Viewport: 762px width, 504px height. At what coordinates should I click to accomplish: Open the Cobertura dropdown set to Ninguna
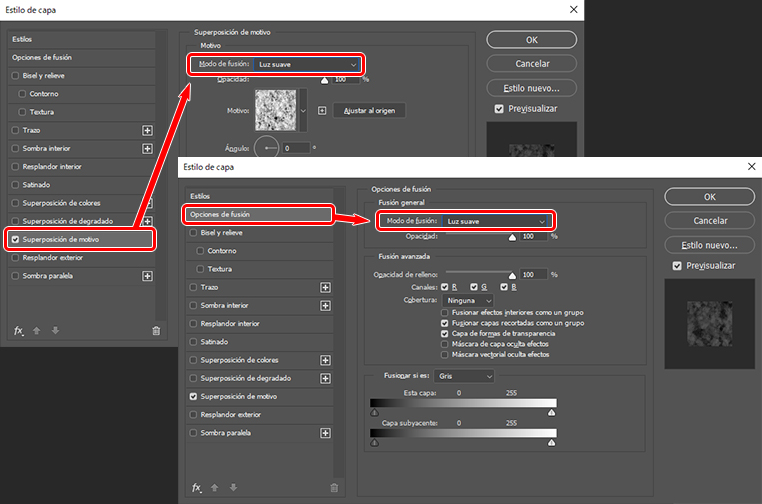470,300
